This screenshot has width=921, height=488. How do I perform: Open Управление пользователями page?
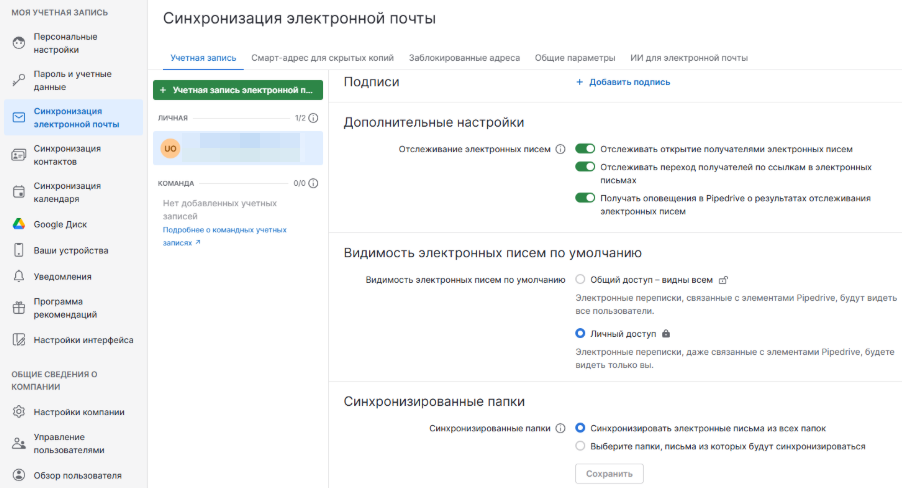tap(73, 443)
